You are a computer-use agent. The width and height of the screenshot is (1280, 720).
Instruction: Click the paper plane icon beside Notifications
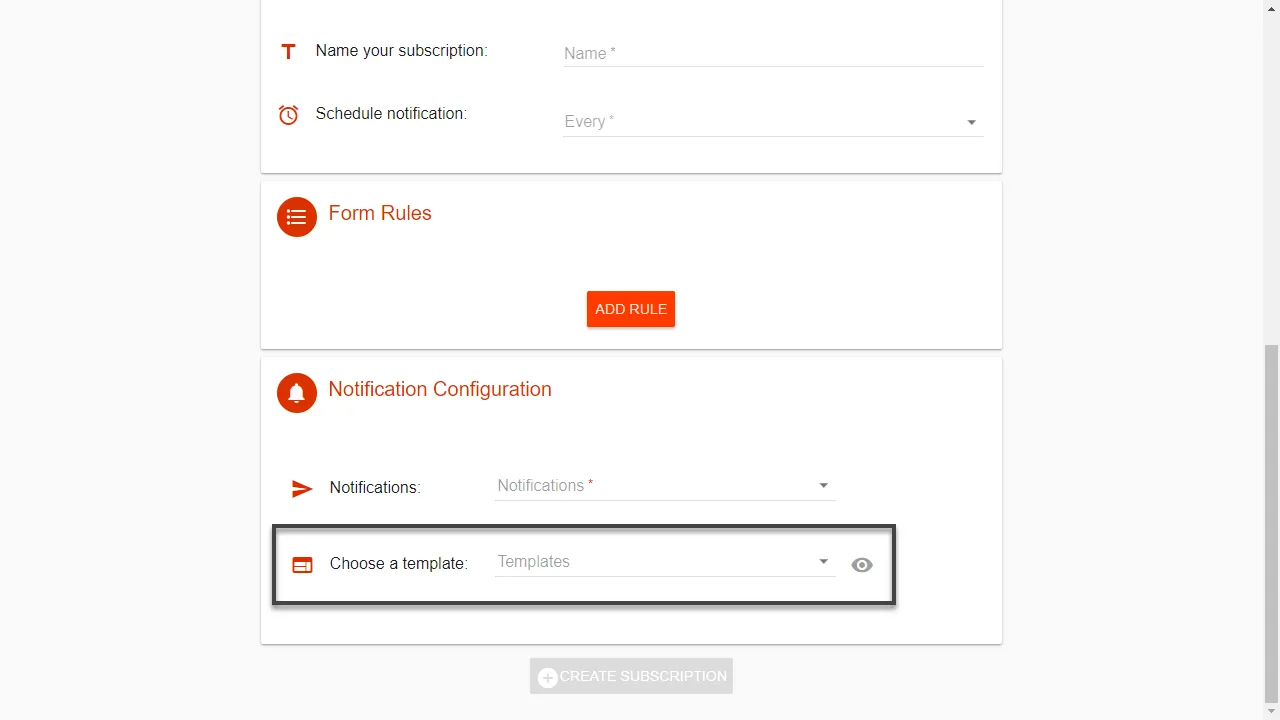(x=302, y=488)
